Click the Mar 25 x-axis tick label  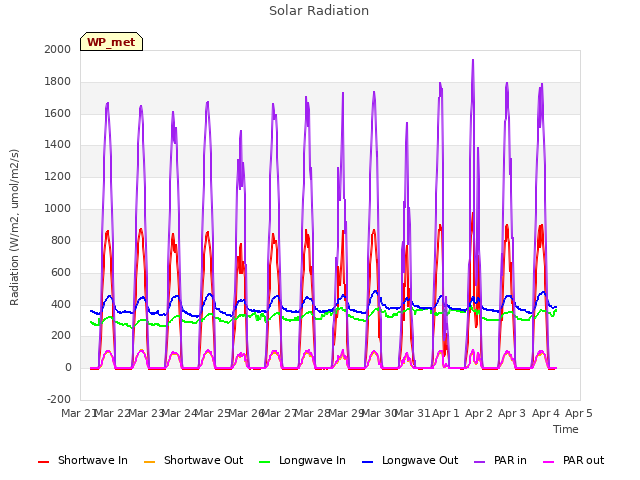coord(212,413)
